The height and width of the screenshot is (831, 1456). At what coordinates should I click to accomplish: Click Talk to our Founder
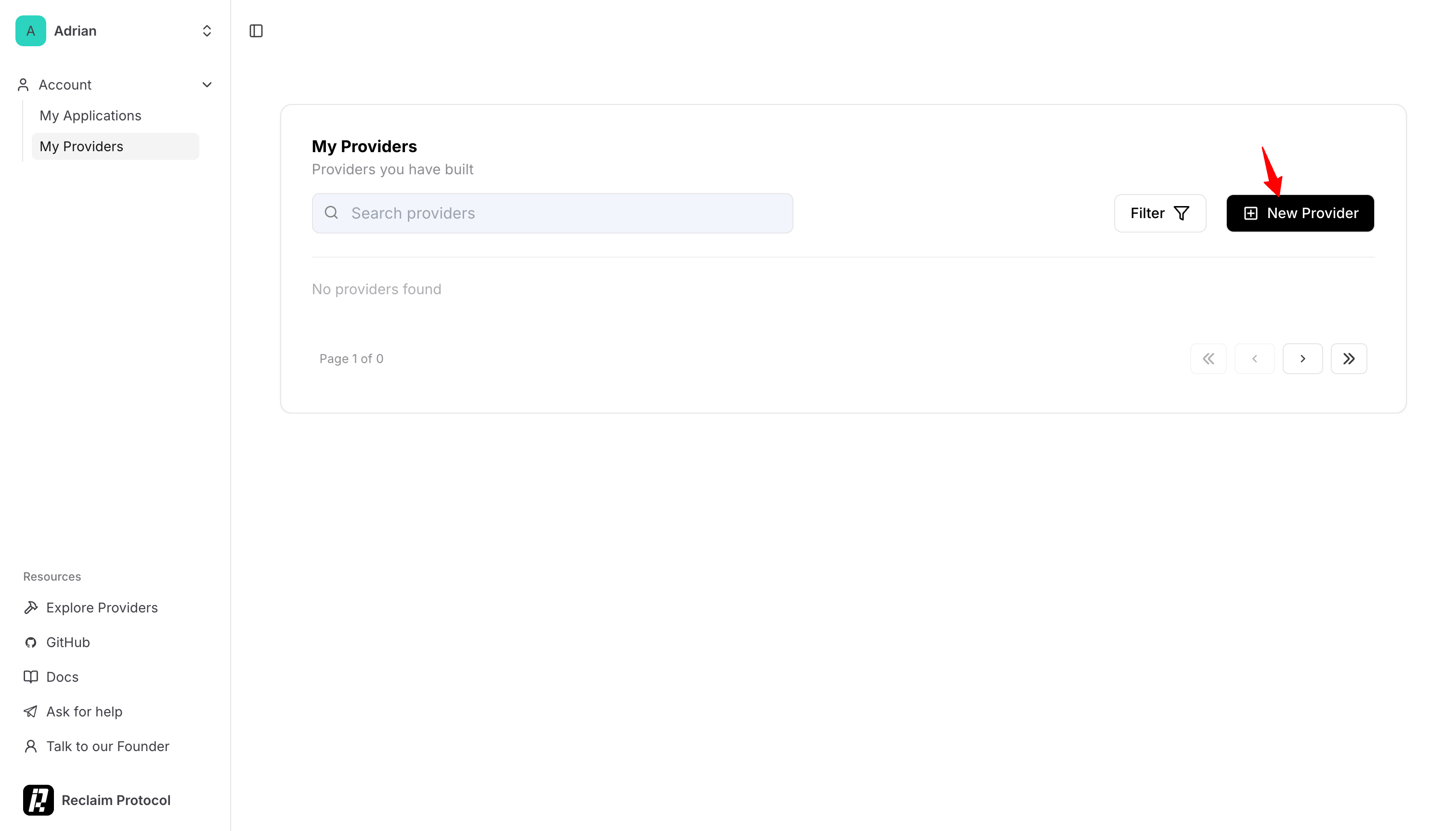point(107,746)
